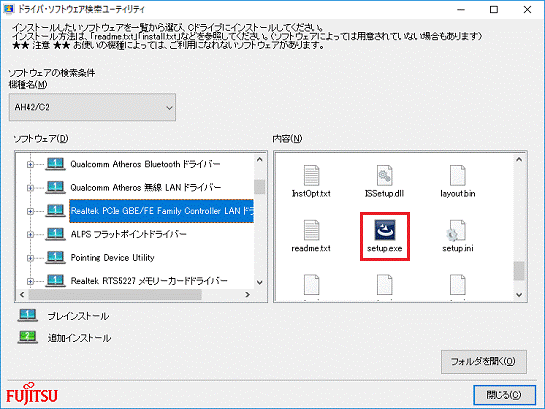Click software list scroll-left arrow
Viewport: 545px width, 409px height.
[22, 295]
